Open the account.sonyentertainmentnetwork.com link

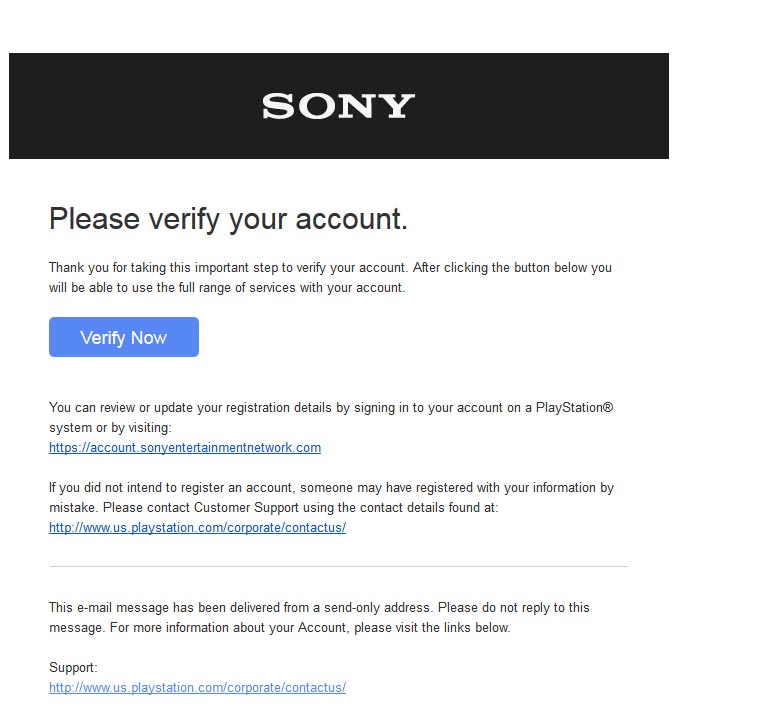coord(185,448)
